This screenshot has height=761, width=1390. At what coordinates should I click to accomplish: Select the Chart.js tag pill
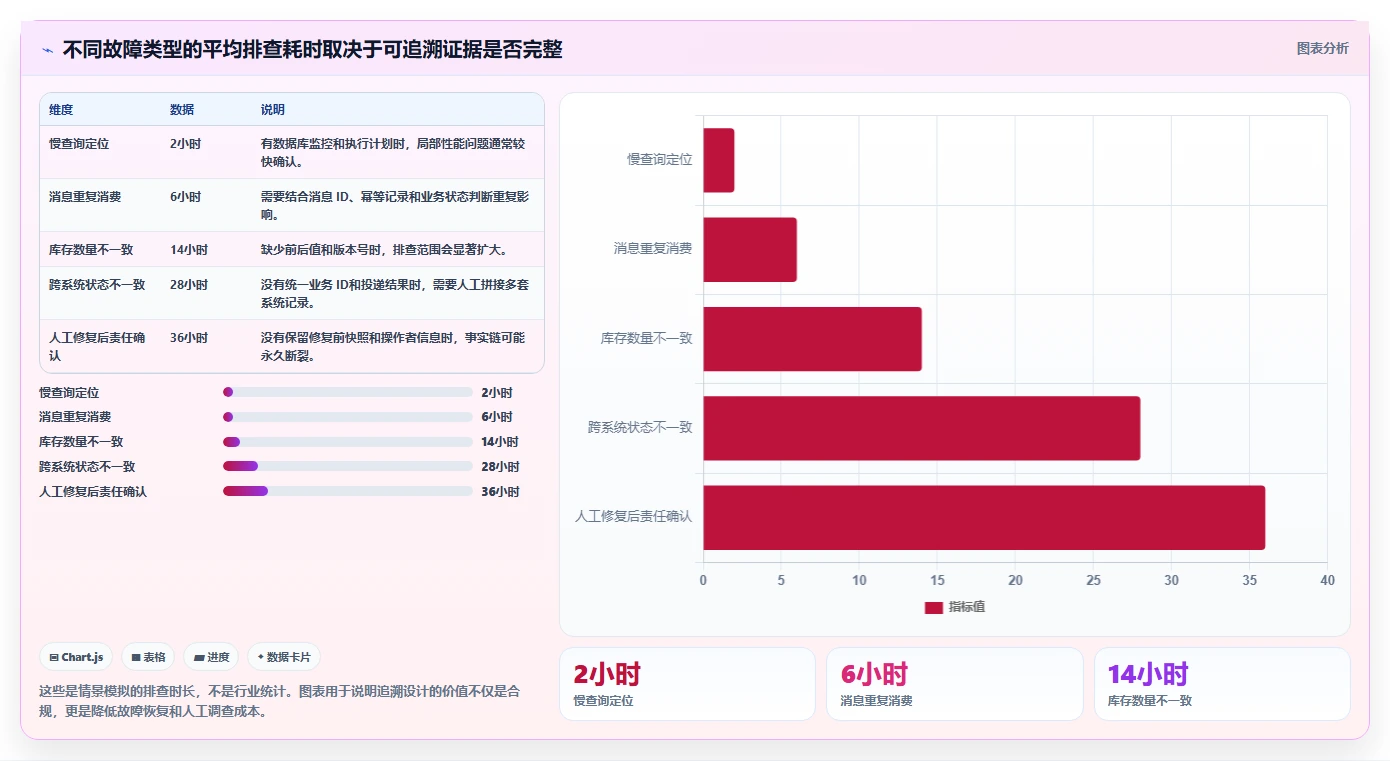point(77,657)
